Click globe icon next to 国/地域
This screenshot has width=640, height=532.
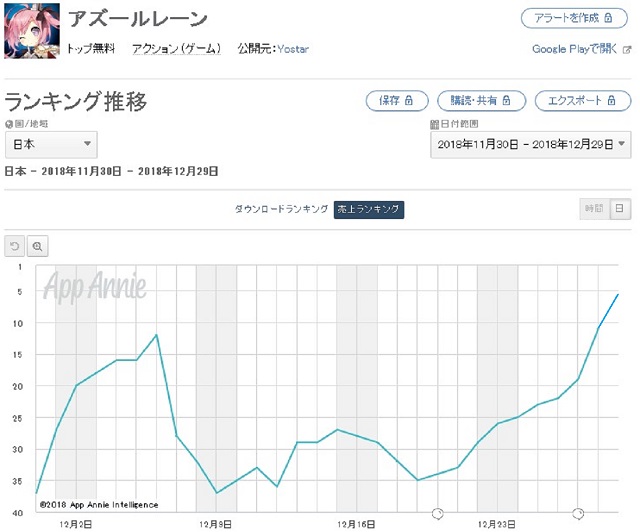pyautogui.click(x=9, y=124)
